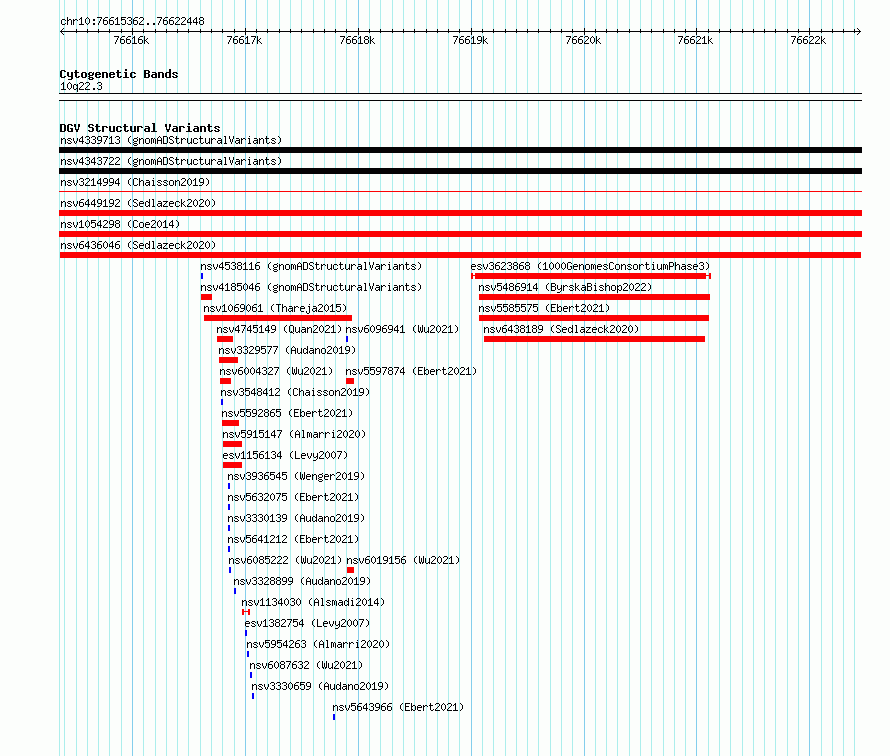890x756 pixels.
Task: Click the nsv3330139 (Audano2019) label
Action: [x=296, y=518]
